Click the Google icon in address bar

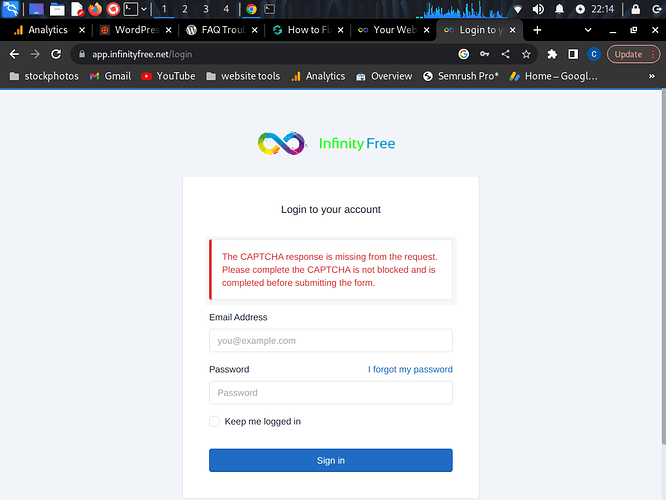pyautogui.click(x=464, y=54)
